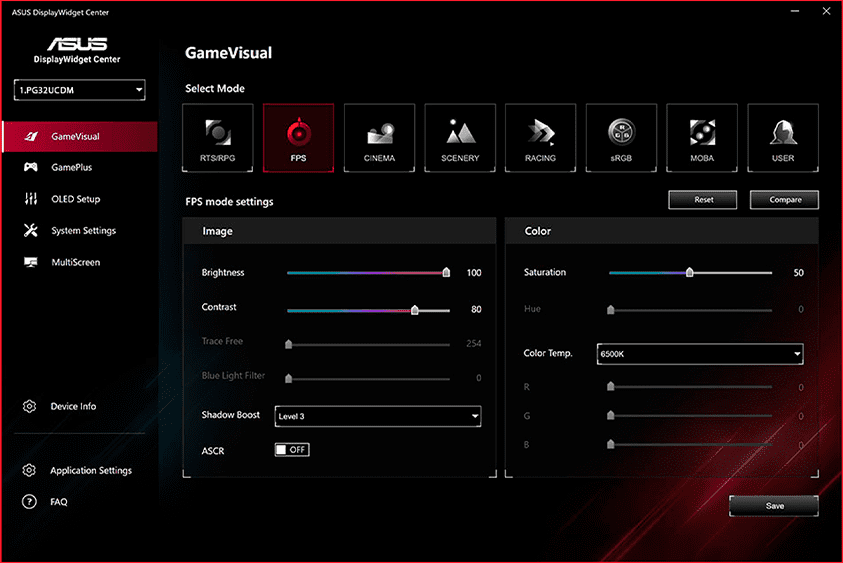
Task: Click the Device Info gear icon
Action: [30, 407]
